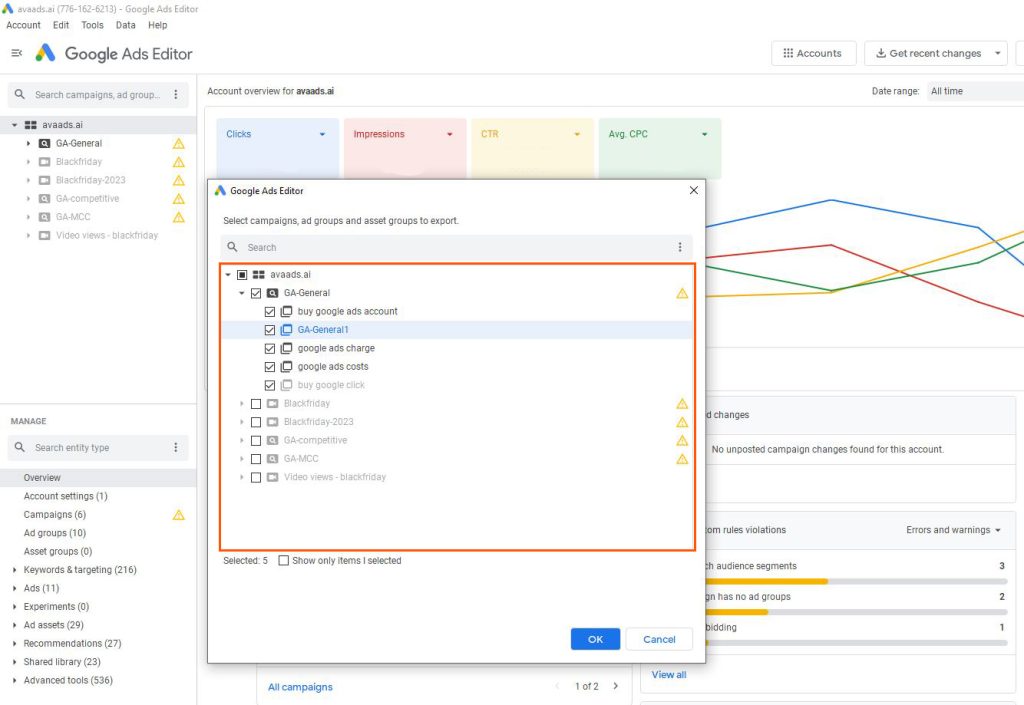Open the Get recent changes dropdown arrow
Screen dimensions: 1024x705
[x=998, y=53]
